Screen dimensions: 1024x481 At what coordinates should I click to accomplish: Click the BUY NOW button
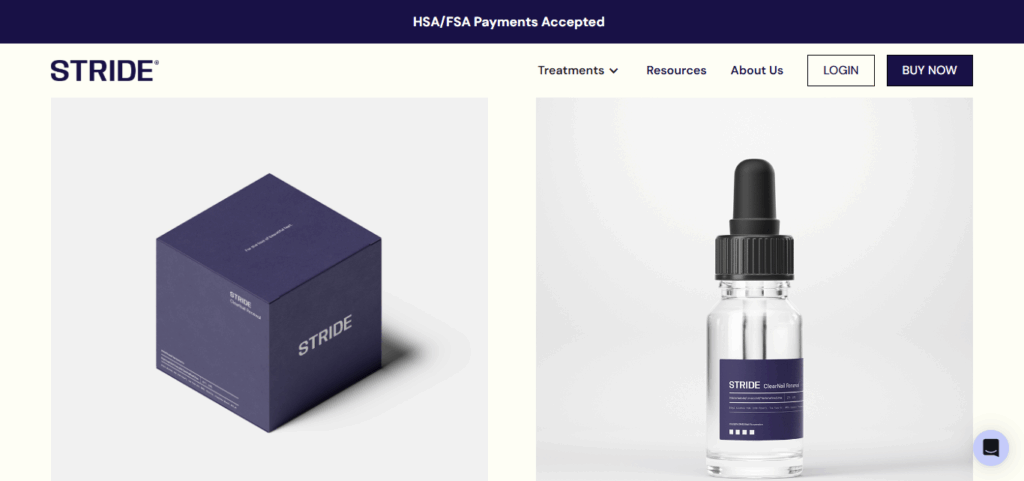pyautogui.click(x=929, y=70)
